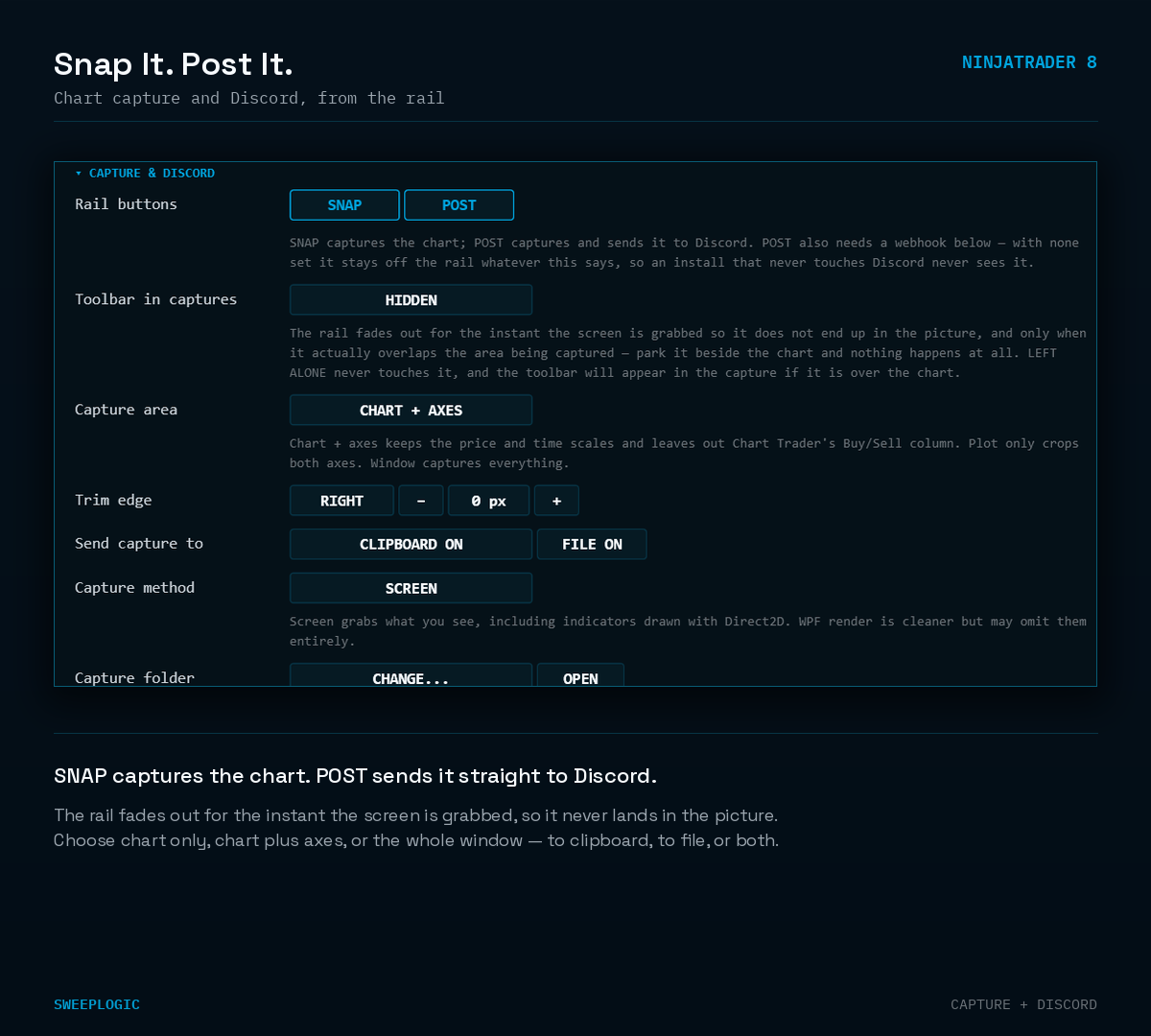Toggle the SNAP rail button
The image size is (1151, 1036).
344,205
